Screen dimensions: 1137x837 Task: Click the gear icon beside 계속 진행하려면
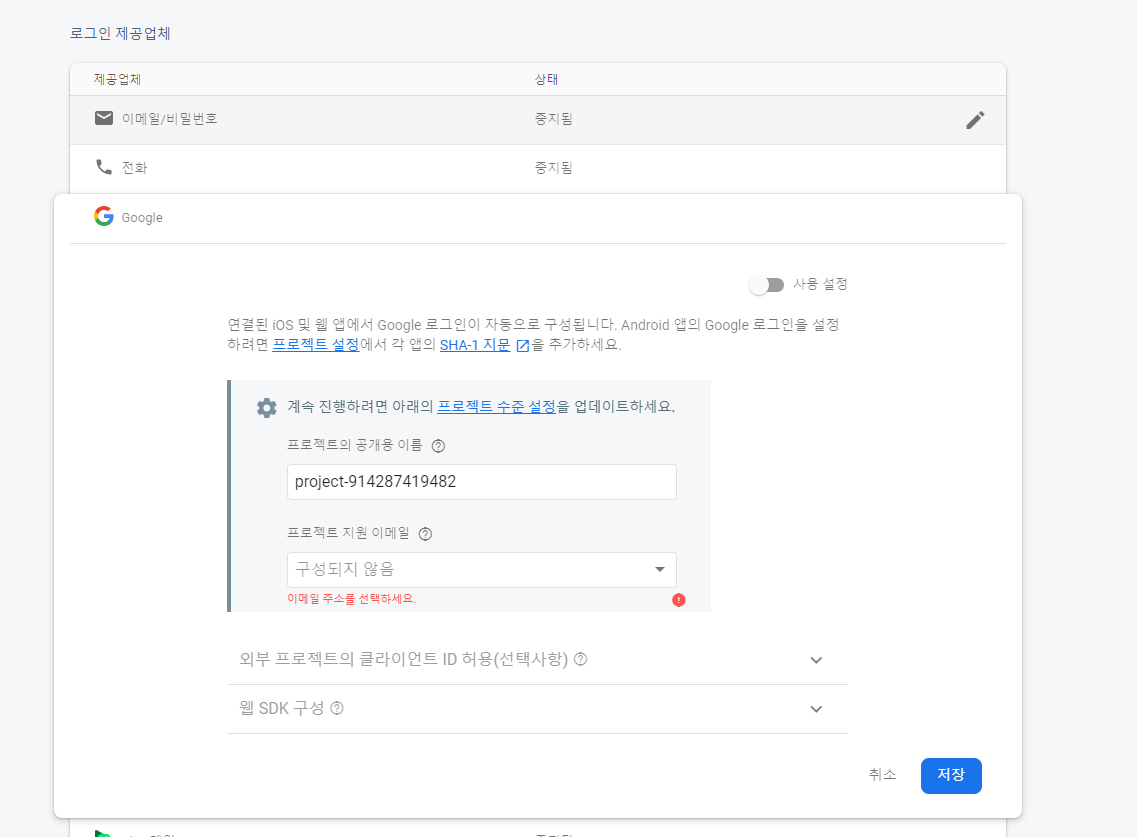click(x=267, y=408)
